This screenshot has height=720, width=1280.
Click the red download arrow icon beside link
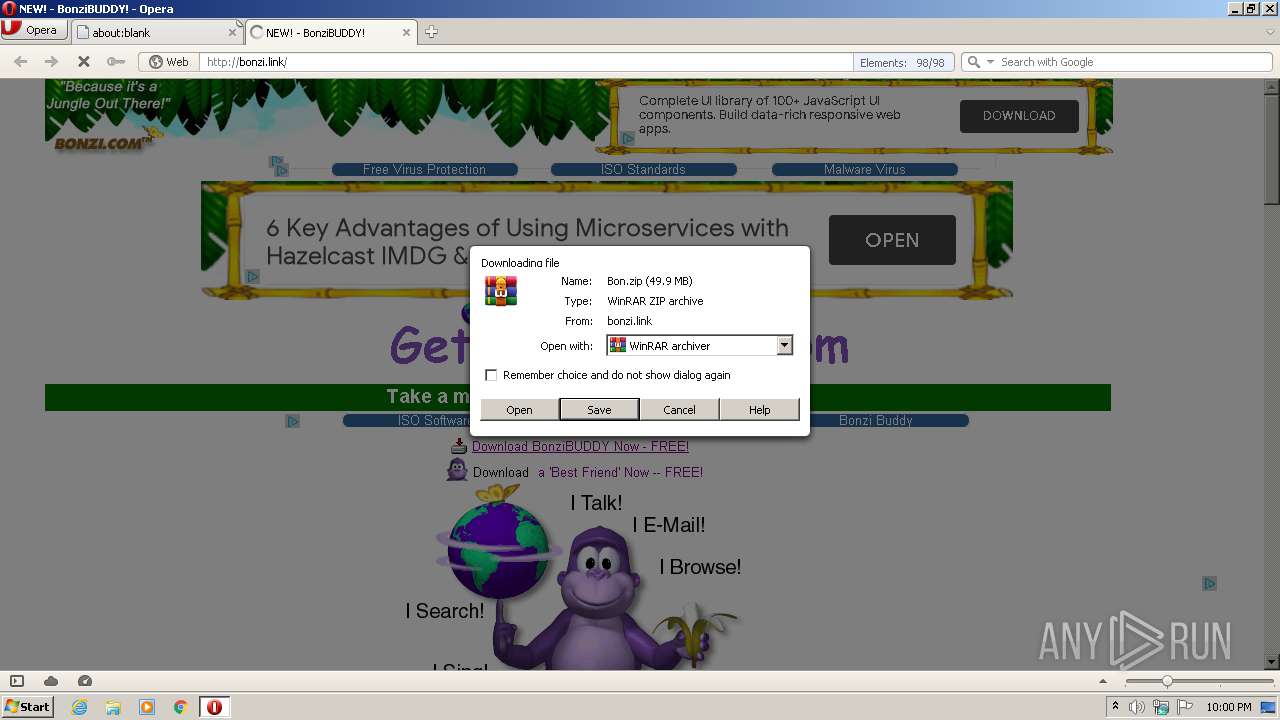459,446
